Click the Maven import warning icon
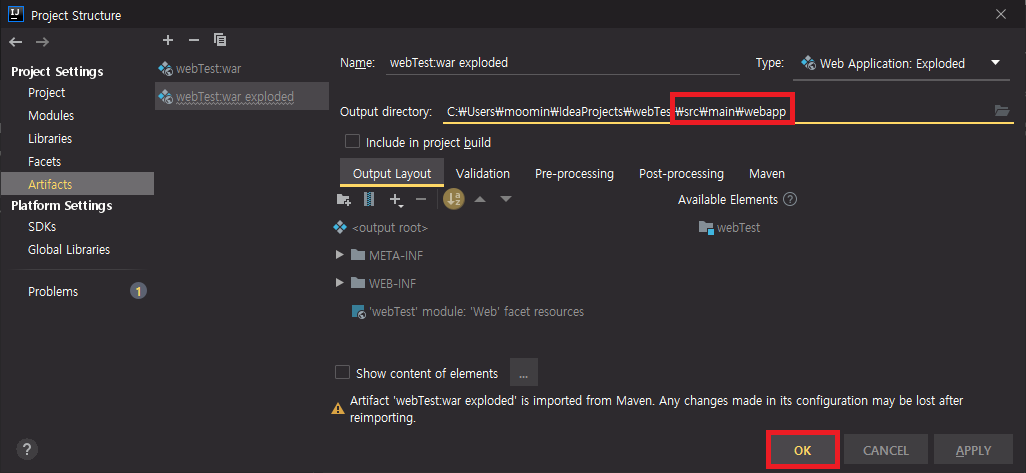This screenshot has height=473, width=1026. [338, 408]
